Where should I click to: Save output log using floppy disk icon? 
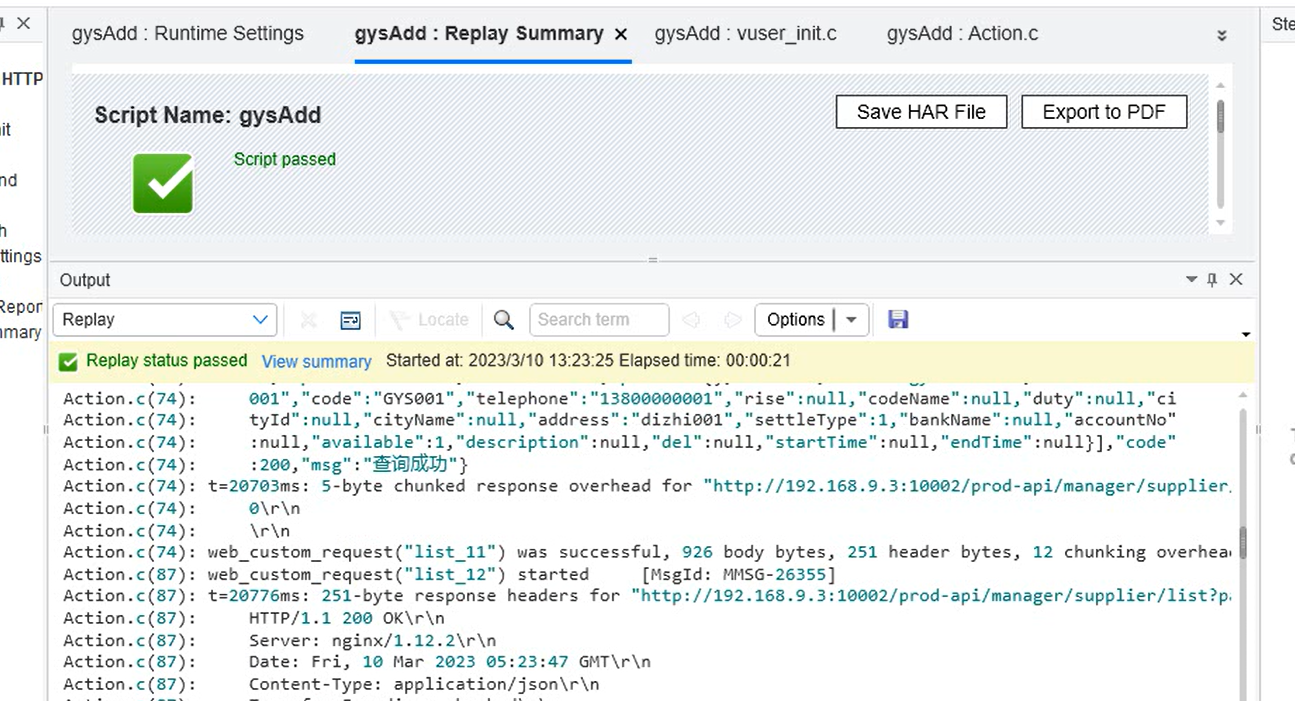(898, 320)
